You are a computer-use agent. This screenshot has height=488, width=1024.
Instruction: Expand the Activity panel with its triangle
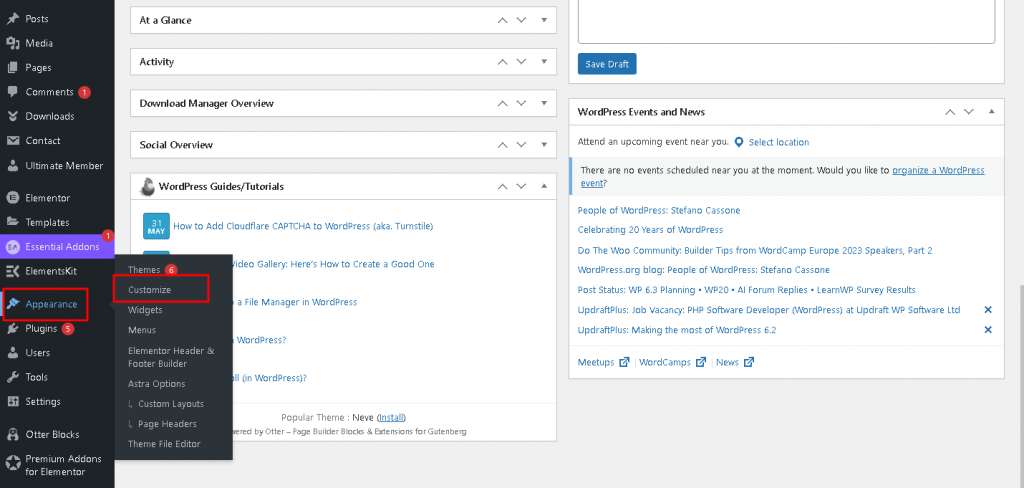[544, 62]
